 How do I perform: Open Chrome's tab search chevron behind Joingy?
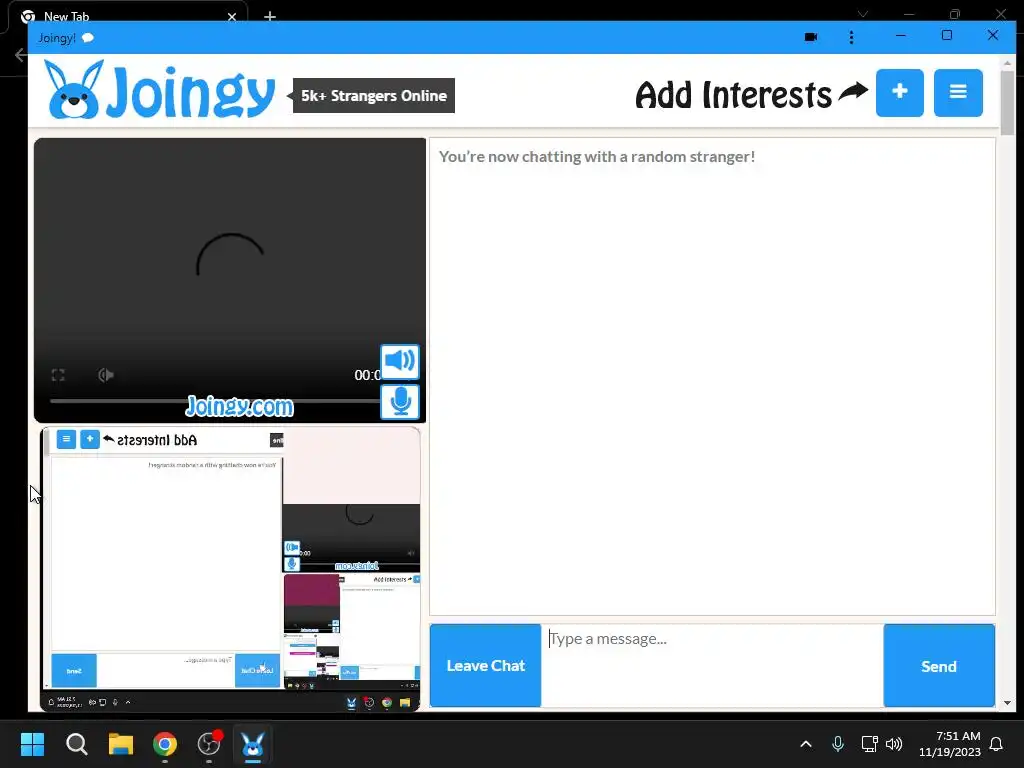click(863, 14)
